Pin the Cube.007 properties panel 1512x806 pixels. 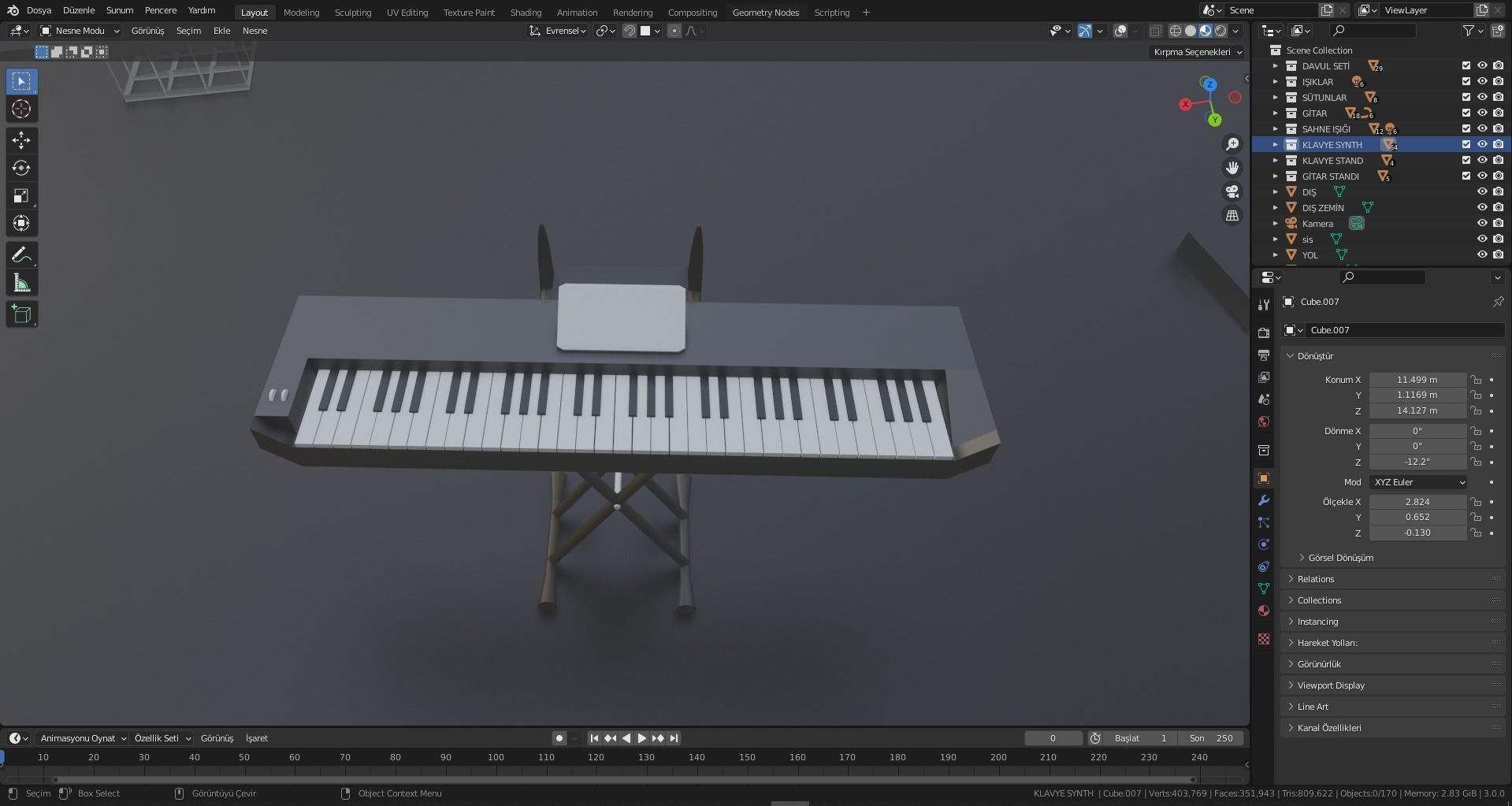point(1498,302)
